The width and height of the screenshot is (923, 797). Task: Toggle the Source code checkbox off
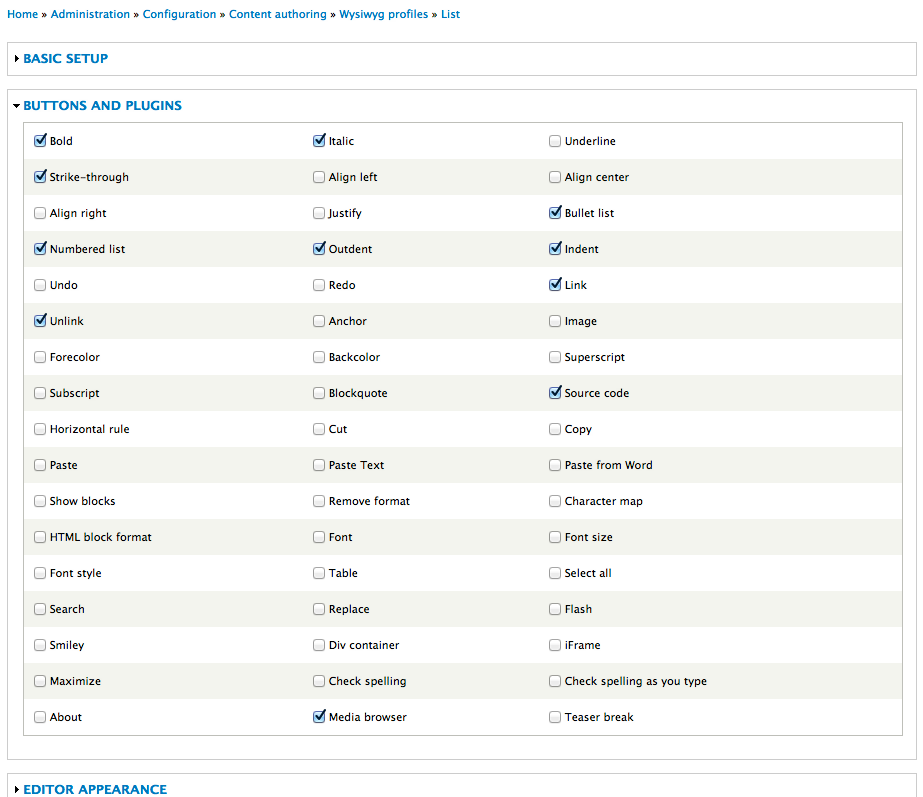(555, 393)
